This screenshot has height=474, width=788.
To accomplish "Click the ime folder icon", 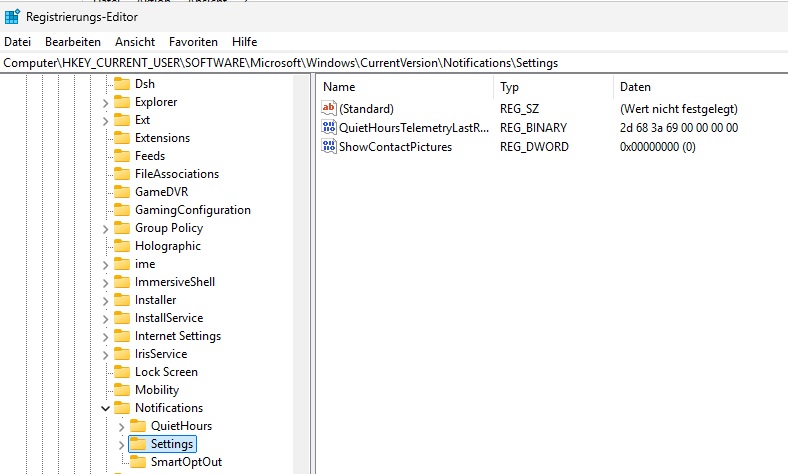I will tap(122, 264).
